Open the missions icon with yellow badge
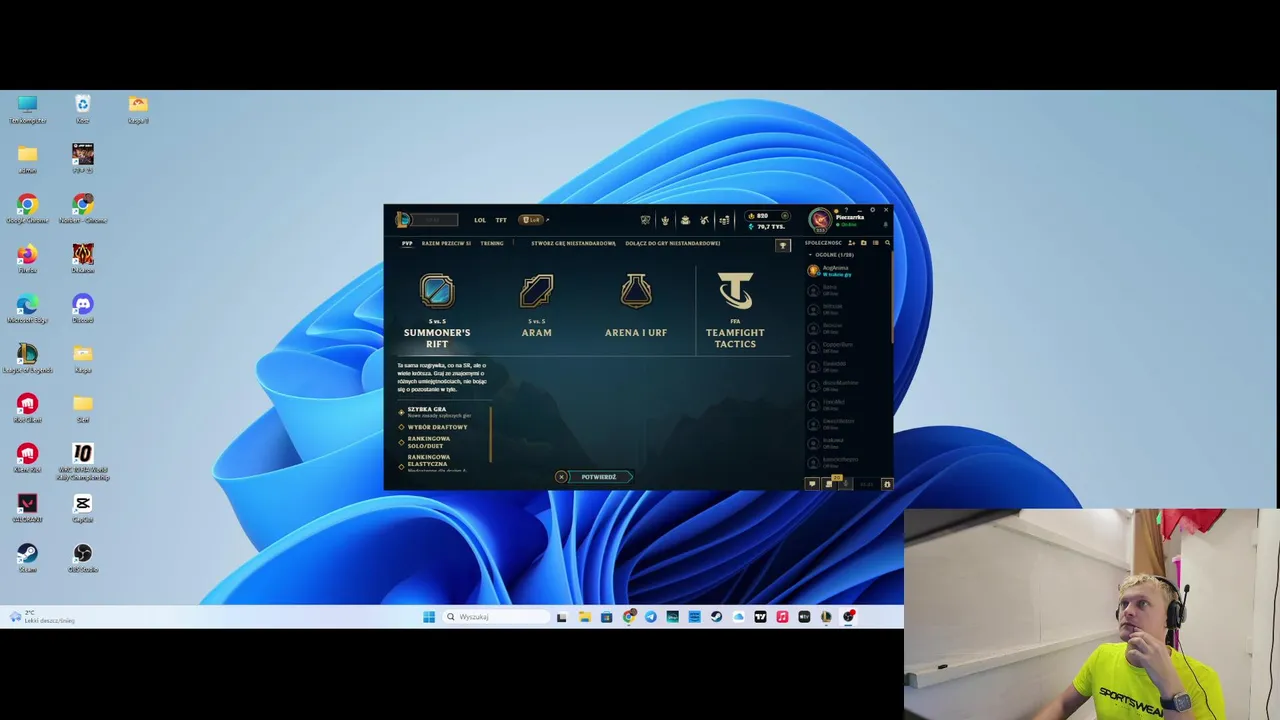This screenshot has height=720, width=1280. (829, 484)
